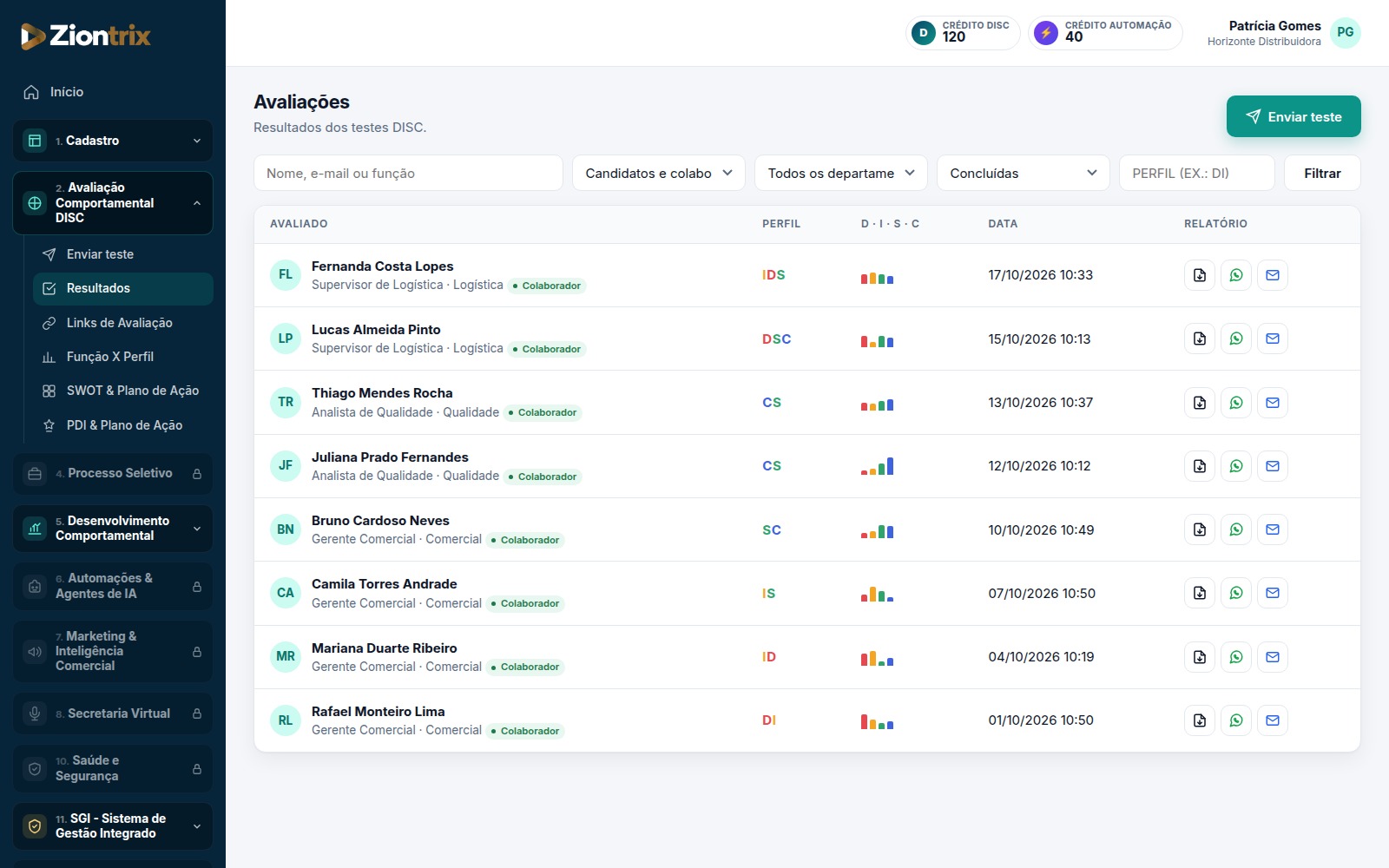Expand Desenvolvimento Comportamental section
This screenshot has width=1389, height=868.
(113, 529)
